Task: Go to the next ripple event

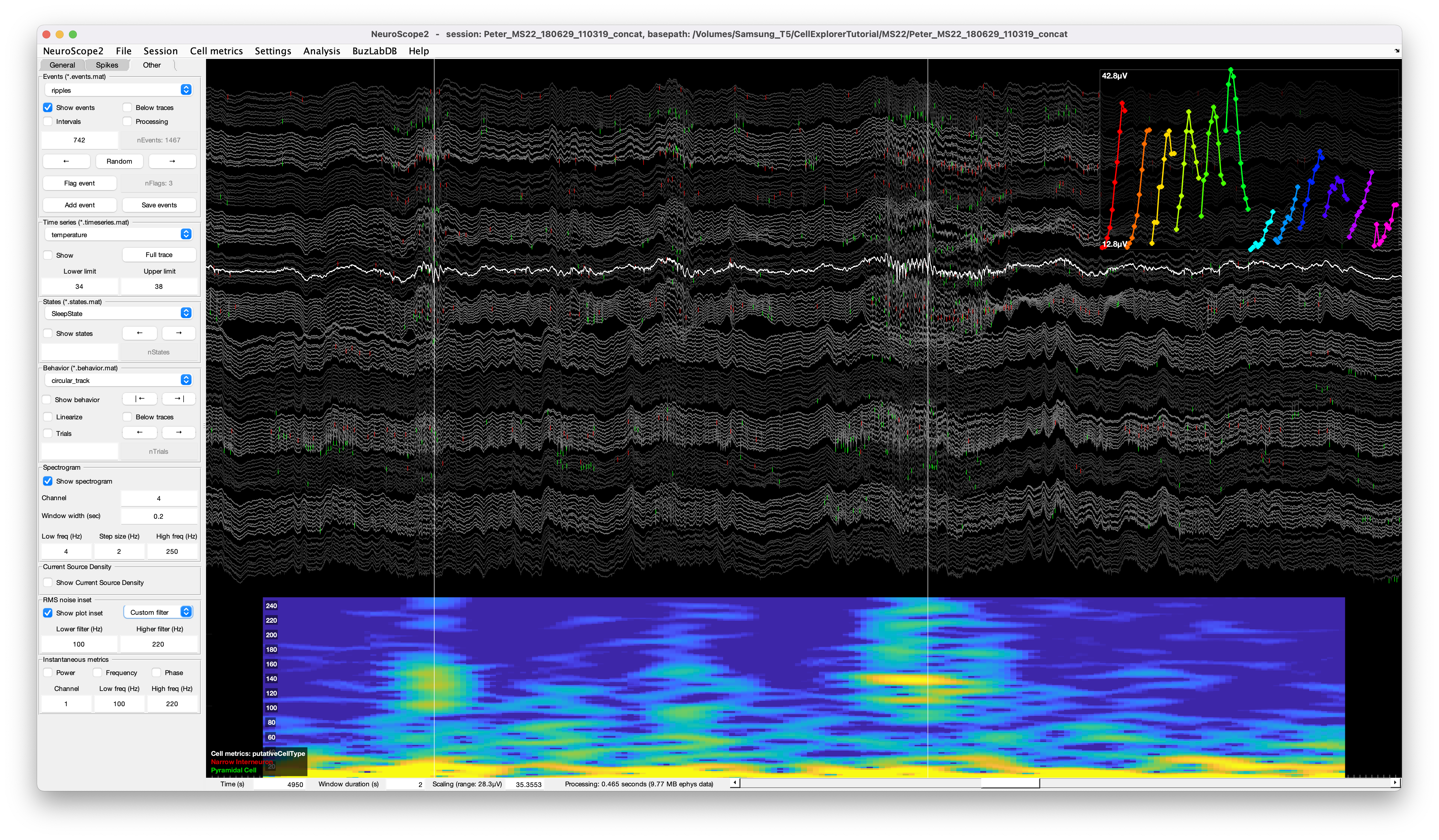Action: coord(172,162)
